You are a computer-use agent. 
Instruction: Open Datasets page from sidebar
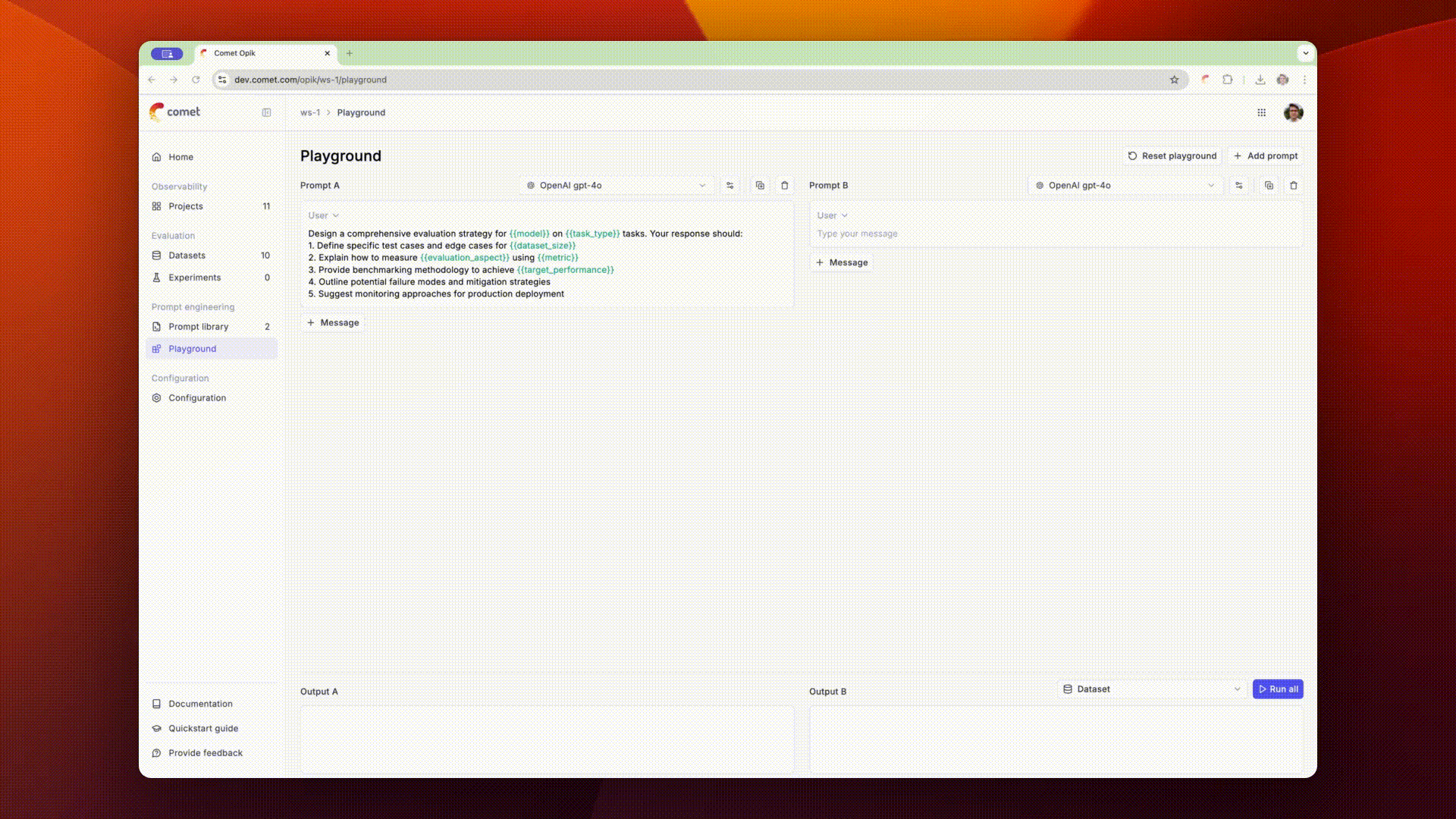point(187,256)
